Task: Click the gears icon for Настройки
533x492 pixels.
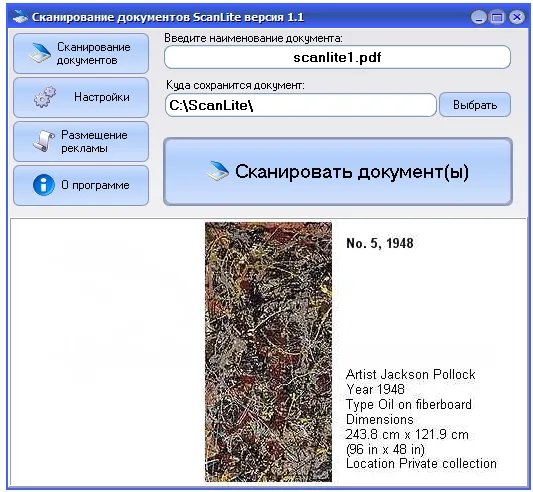Action: click(x=45, y=97)
